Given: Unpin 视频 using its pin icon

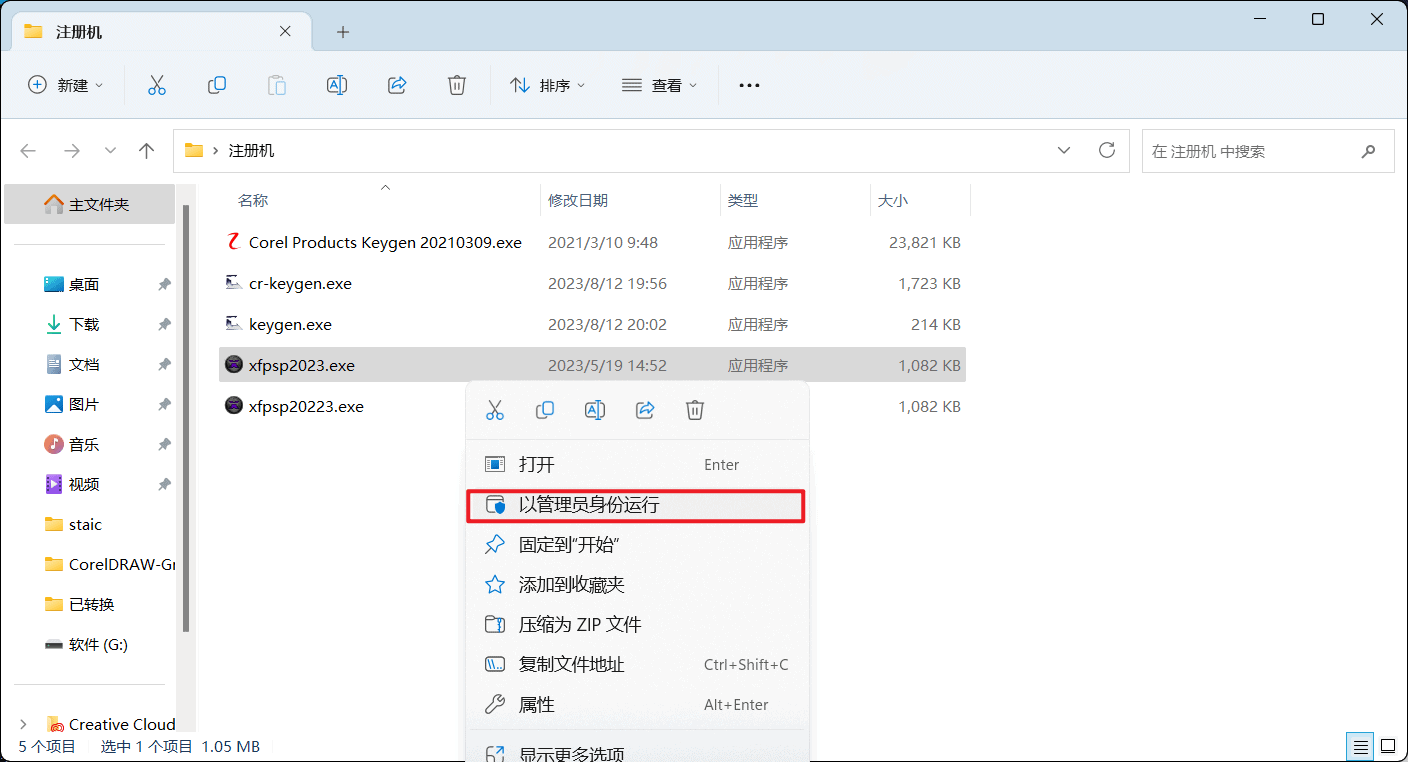Looking at the screenshot, I should tap(164, 484).
